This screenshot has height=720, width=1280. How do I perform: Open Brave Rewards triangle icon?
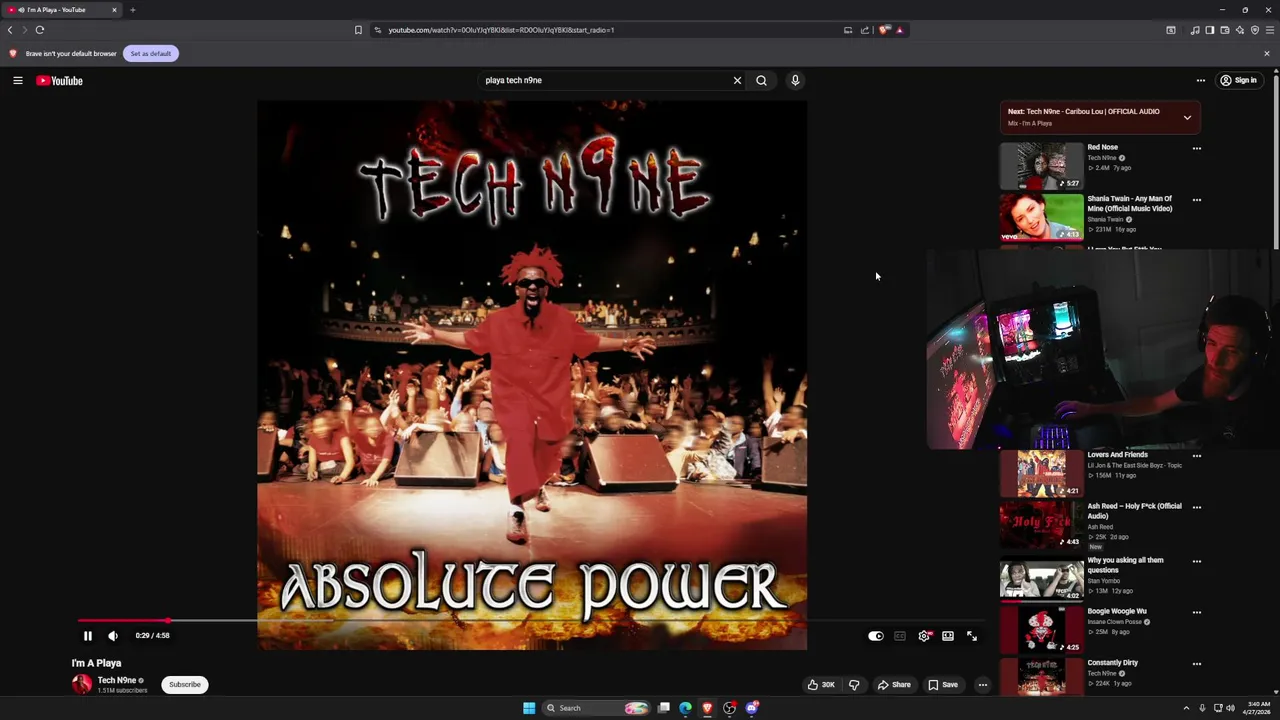(x=899, y=30)
